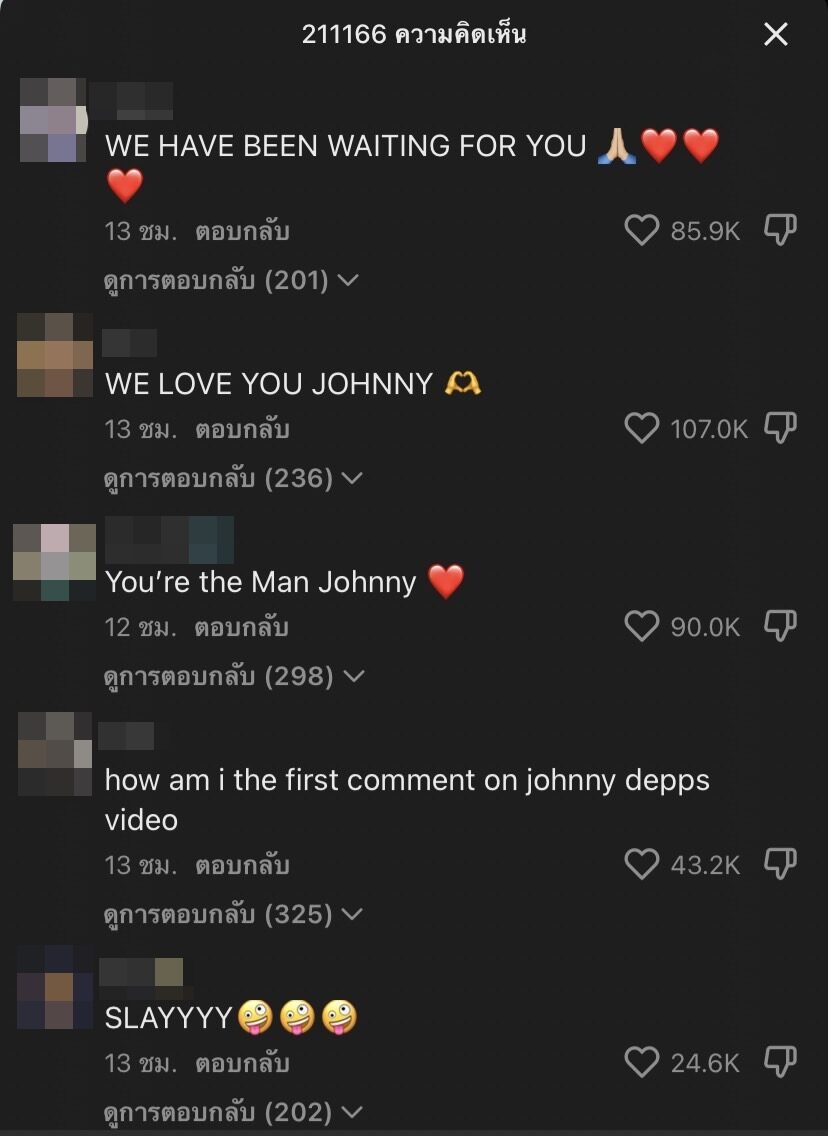Dislike the "WE LOVE YOU JOHNNY" comment
Screen dimensions: 828x1136
point(780,427)
